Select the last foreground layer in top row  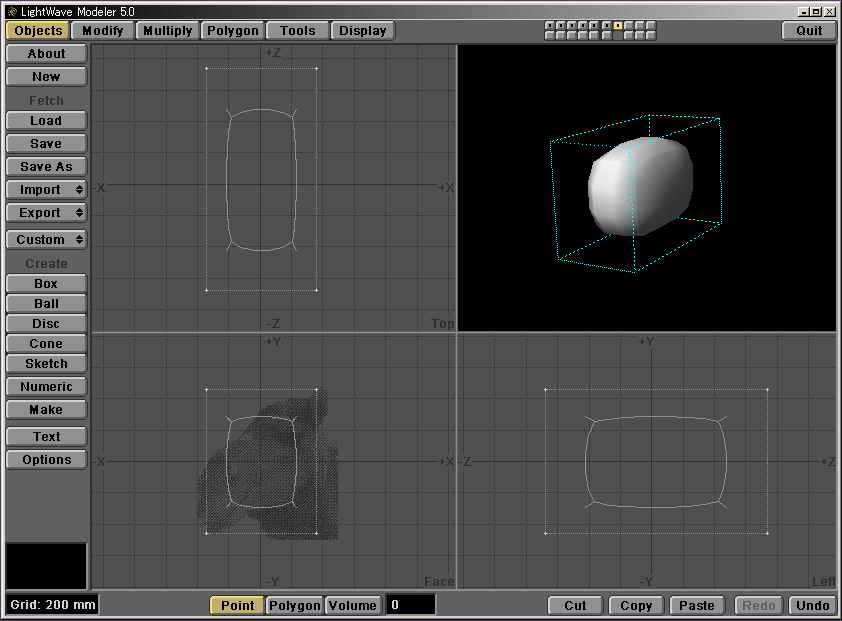pos(652,25)
